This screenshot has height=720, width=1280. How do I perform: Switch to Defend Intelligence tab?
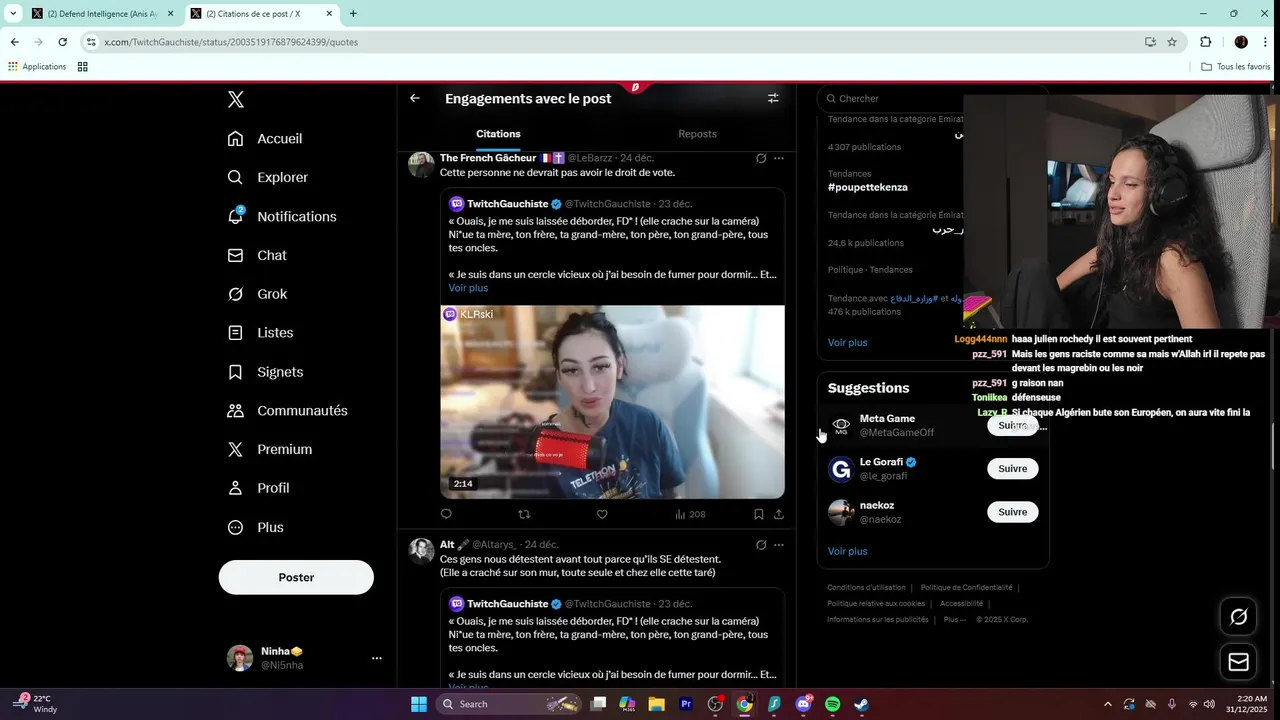tap(102, 14)
